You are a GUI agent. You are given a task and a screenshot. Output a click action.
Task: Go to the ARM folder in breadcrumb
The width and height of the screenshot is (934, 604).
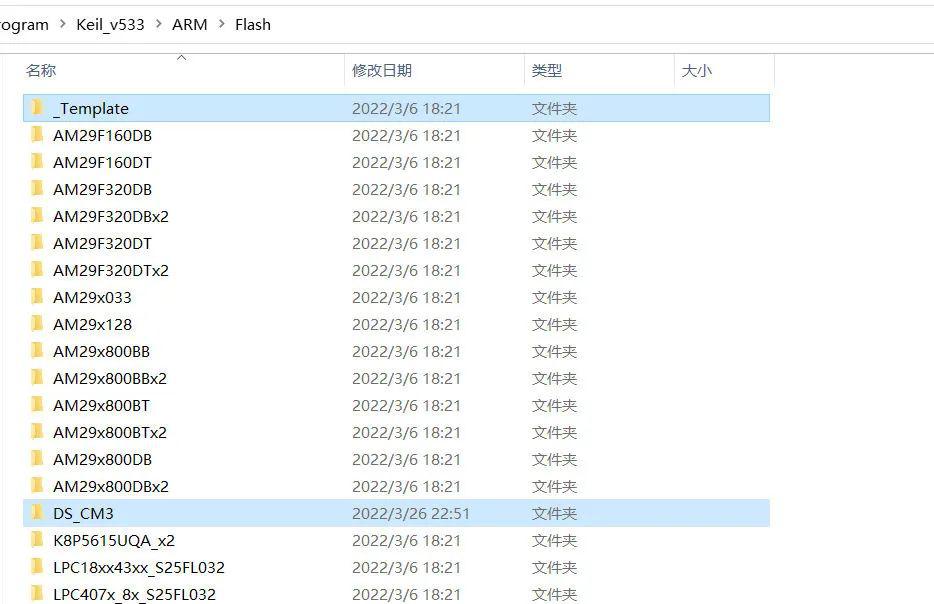coord(190,24)
